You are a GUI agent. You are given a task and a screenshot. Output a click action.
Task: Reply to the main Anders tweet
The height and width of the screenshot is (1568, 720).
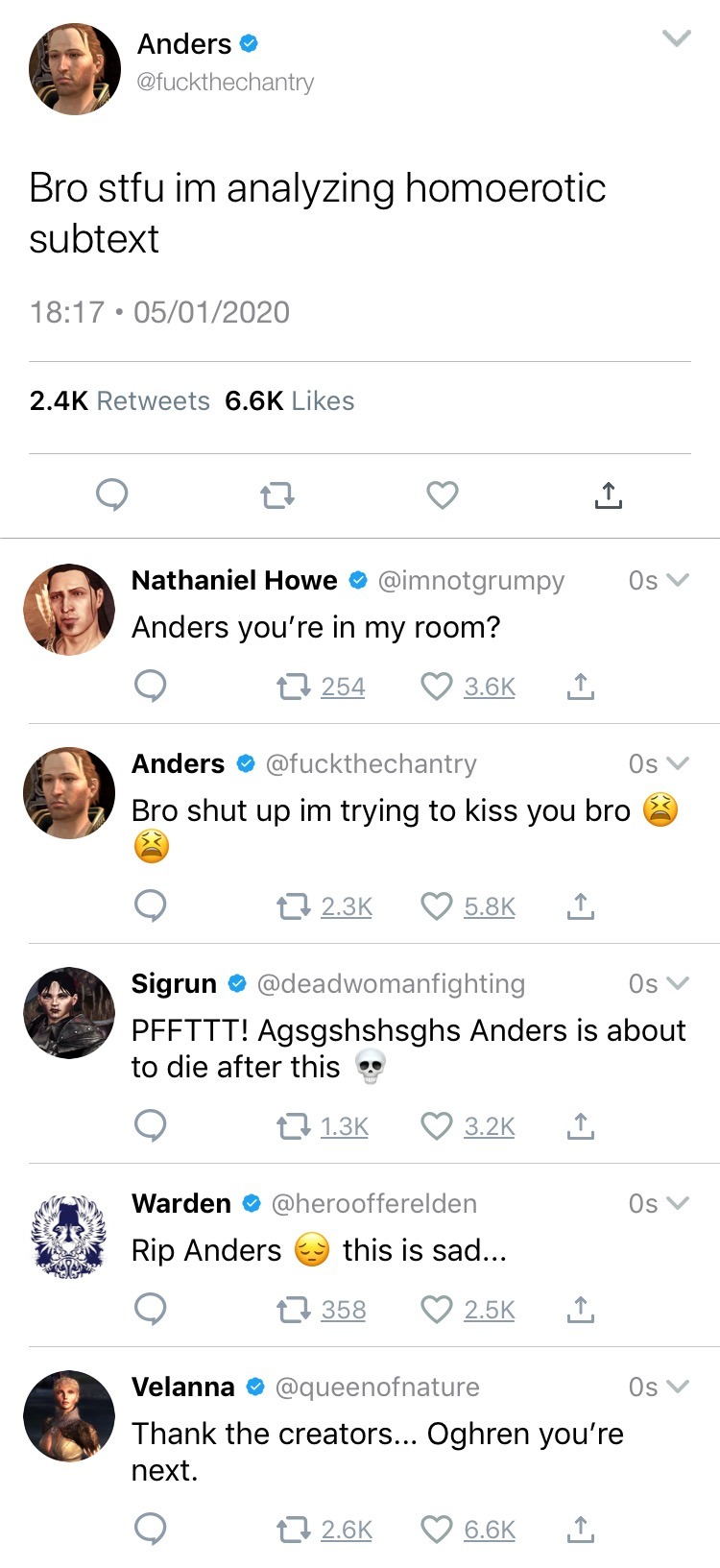[112, 495]
